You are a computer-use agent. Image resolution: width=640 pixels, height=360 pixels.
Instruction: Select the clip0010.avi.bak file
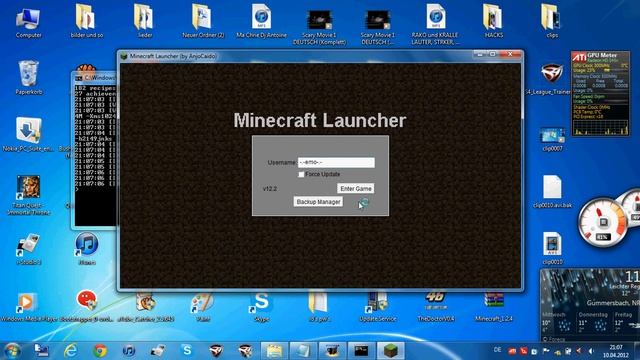coord(552,192)
